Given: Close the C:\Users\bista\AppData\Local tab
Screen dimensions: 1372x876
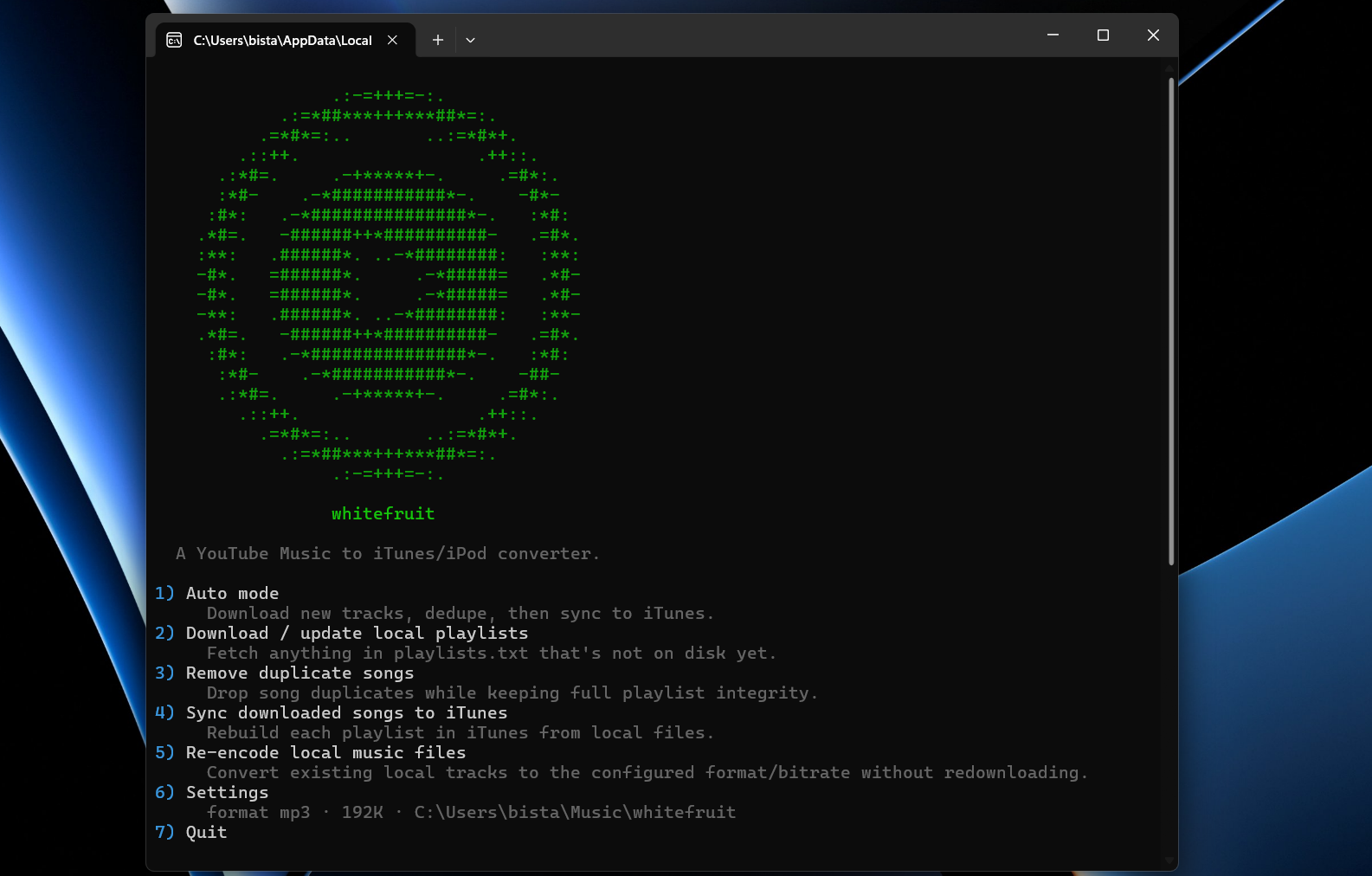Looking at the screenshot, I should 392,40.
